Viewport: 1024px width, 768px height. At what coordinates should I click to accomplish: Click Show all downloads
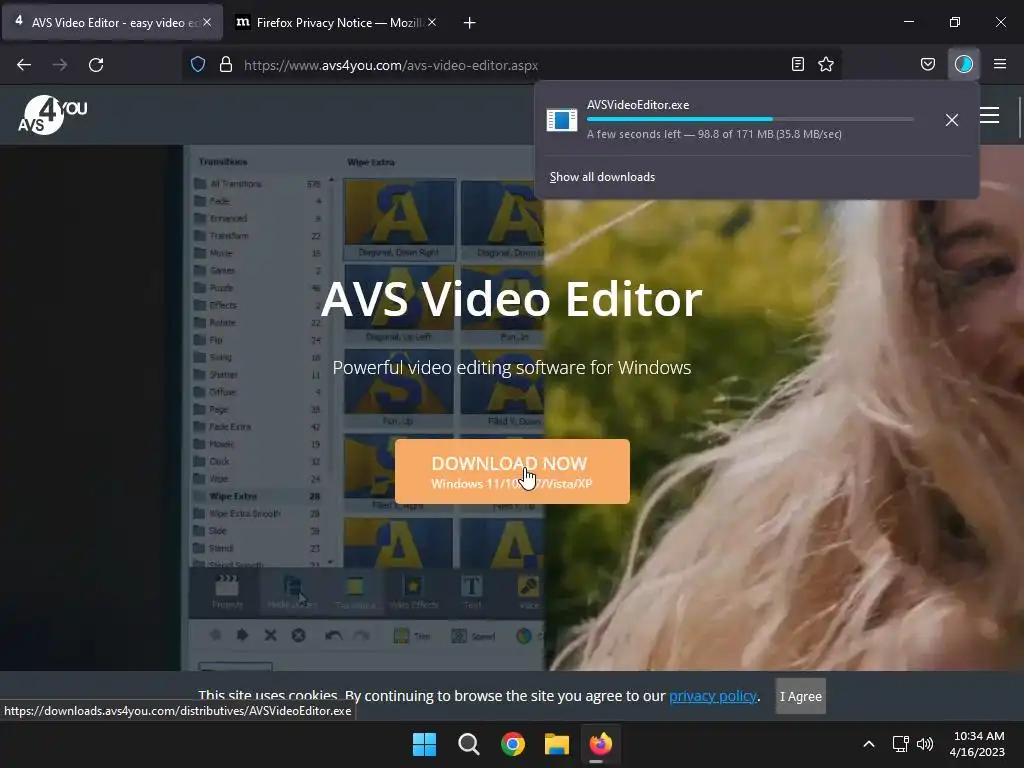coord(602,177)
